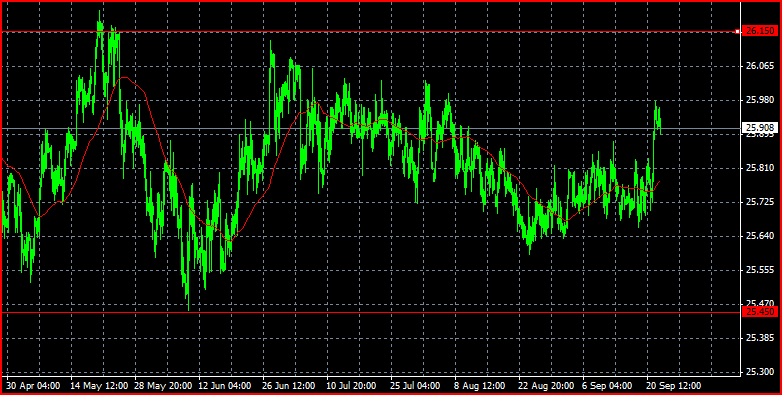
Task: Click the 25.300 price scale value
Action: 758,372
